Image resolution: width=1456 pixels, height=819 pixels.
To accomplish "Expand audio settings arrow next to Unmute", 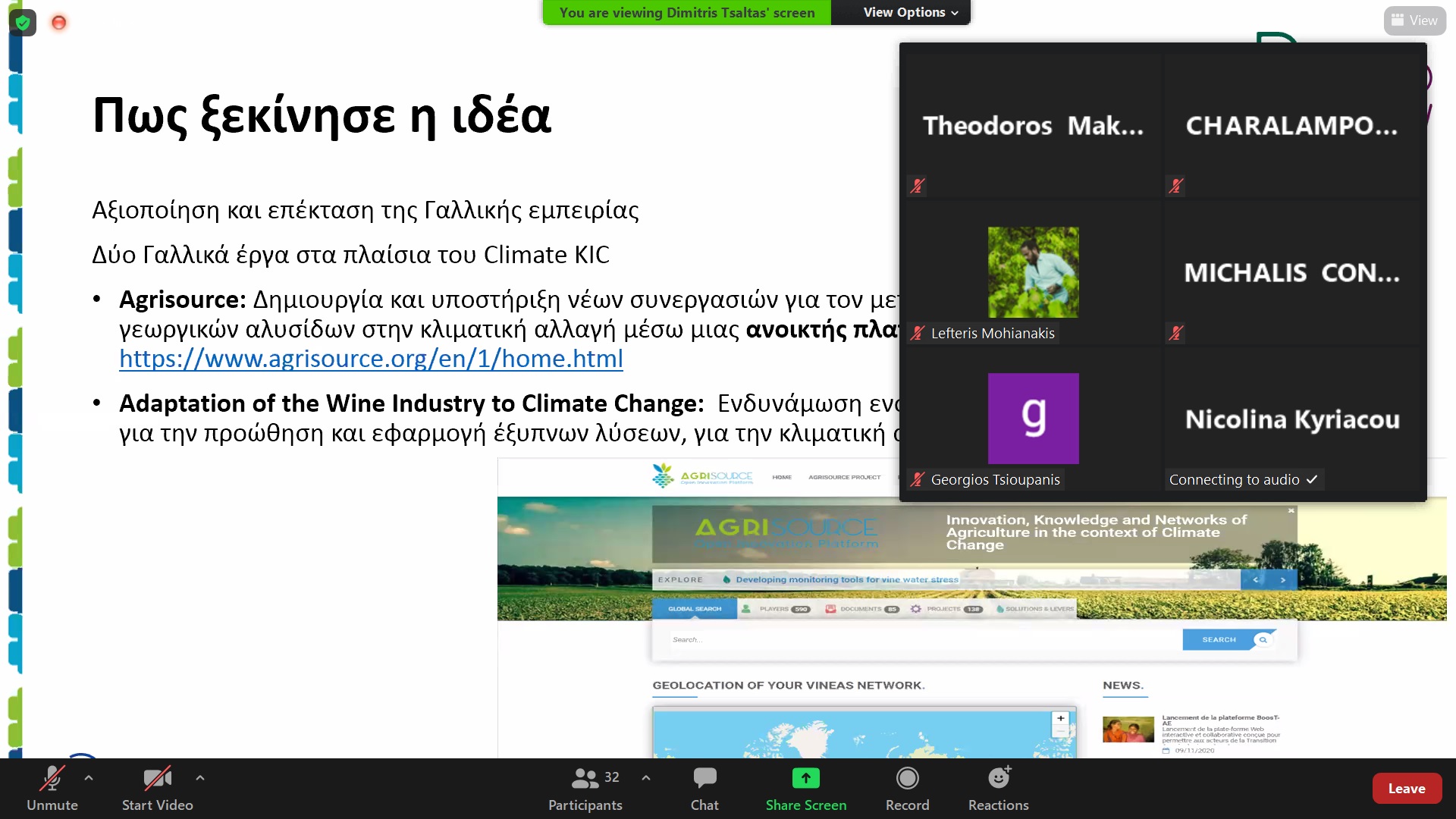I will coord(89,777).
